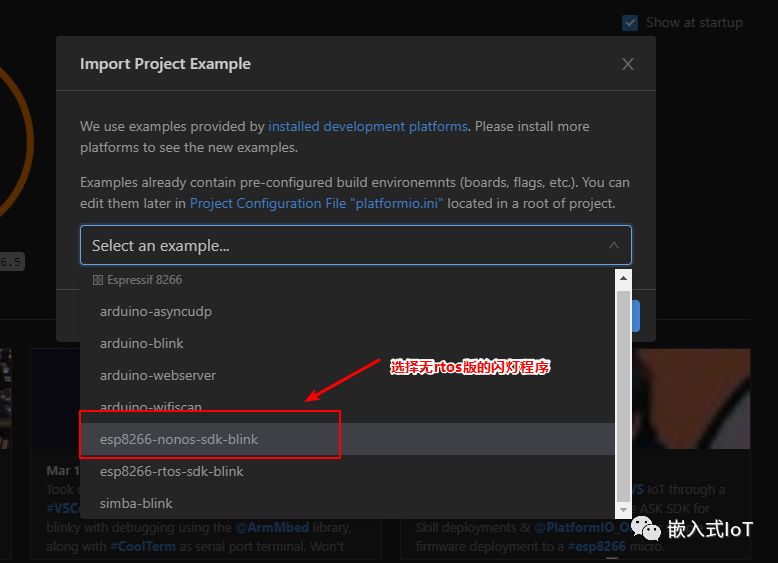
Task: Toggle the Show at startup checkbox
Action: tap(630, 22)
